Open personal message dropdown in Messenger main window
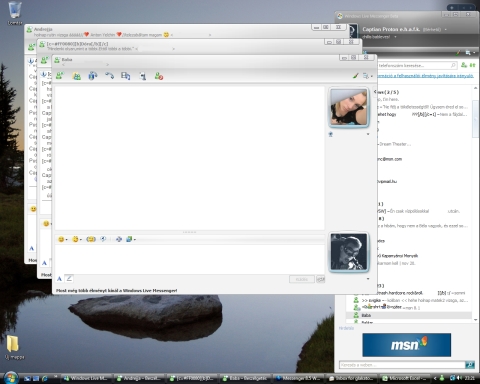 pyautogui.click(x=396, y=37)
